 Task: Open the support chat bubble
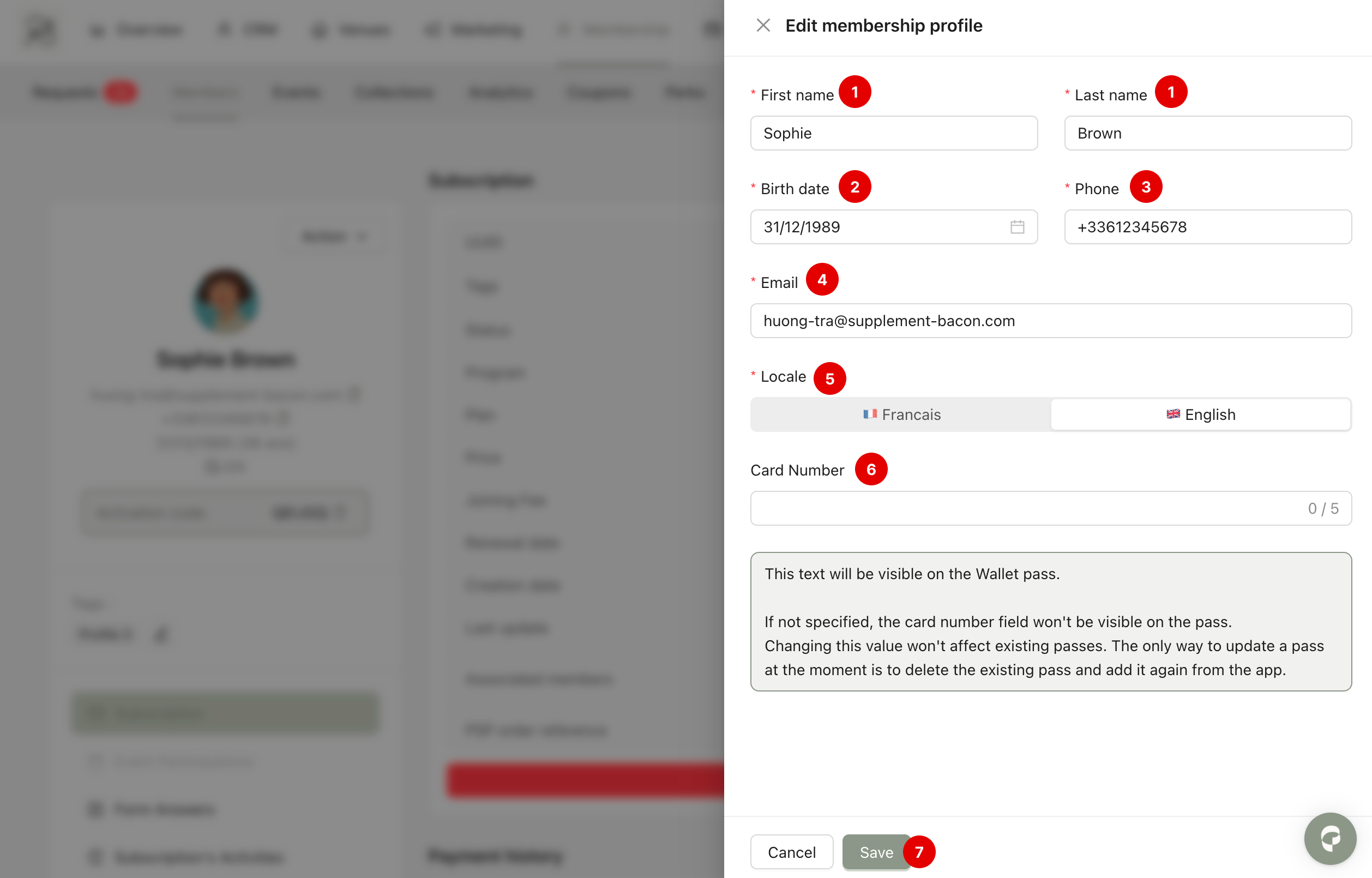1330,838
